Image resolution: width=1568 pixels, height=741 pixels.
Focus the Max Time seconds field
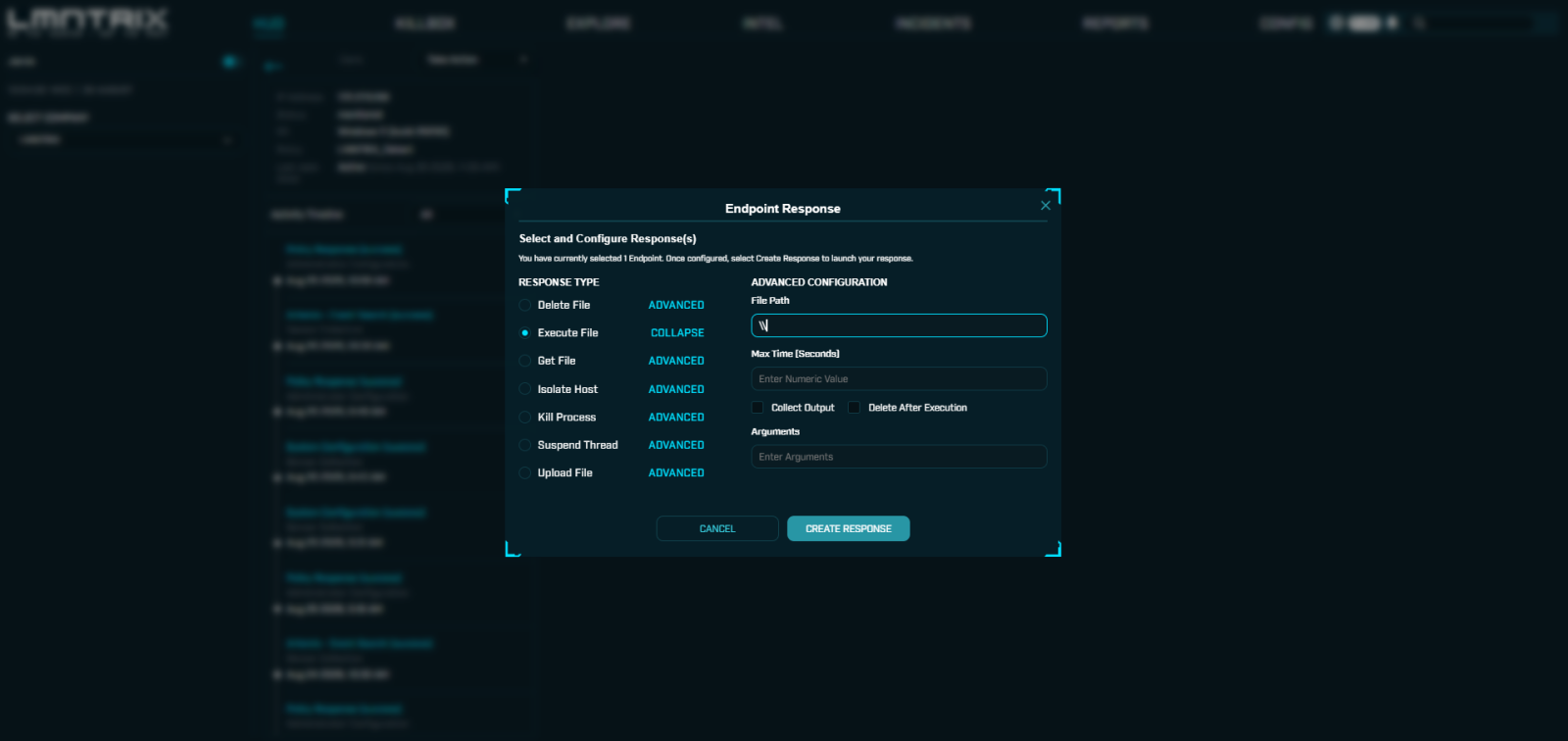tap(899, 379)
